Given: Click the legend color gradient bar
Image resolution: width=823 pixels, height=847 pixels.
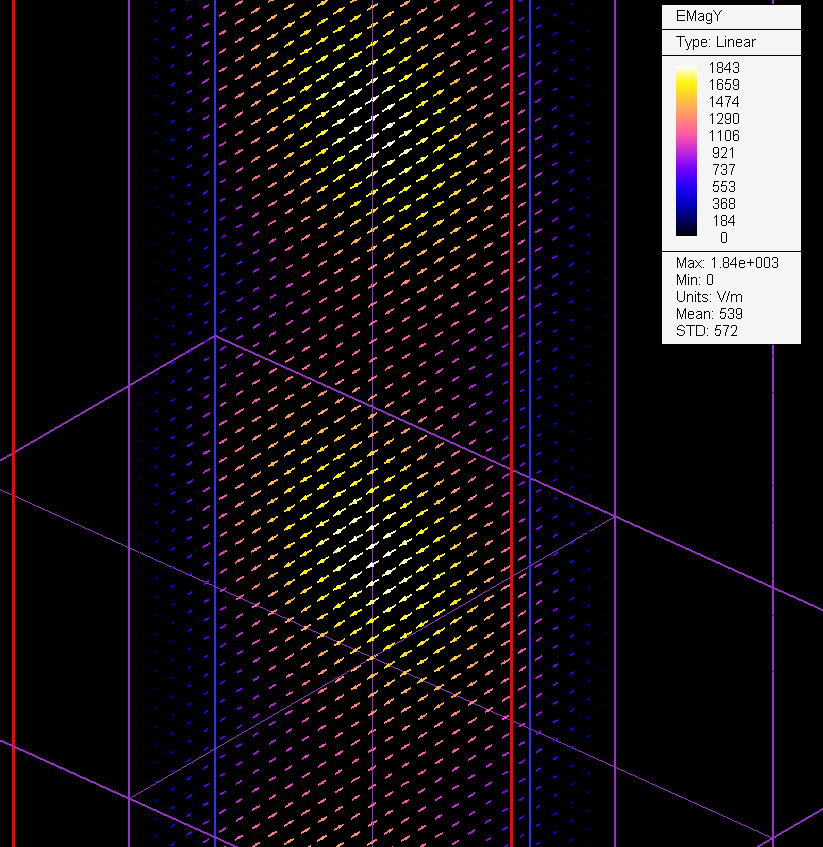Looking at the screenshot, I should 686,152.
